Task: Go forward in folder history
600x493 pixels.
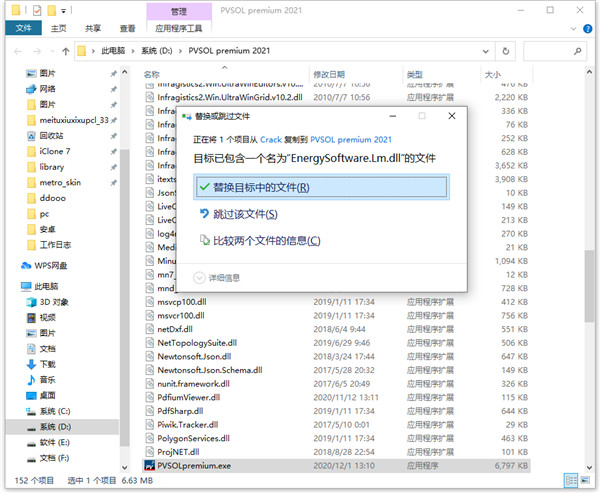Action: 37,51
